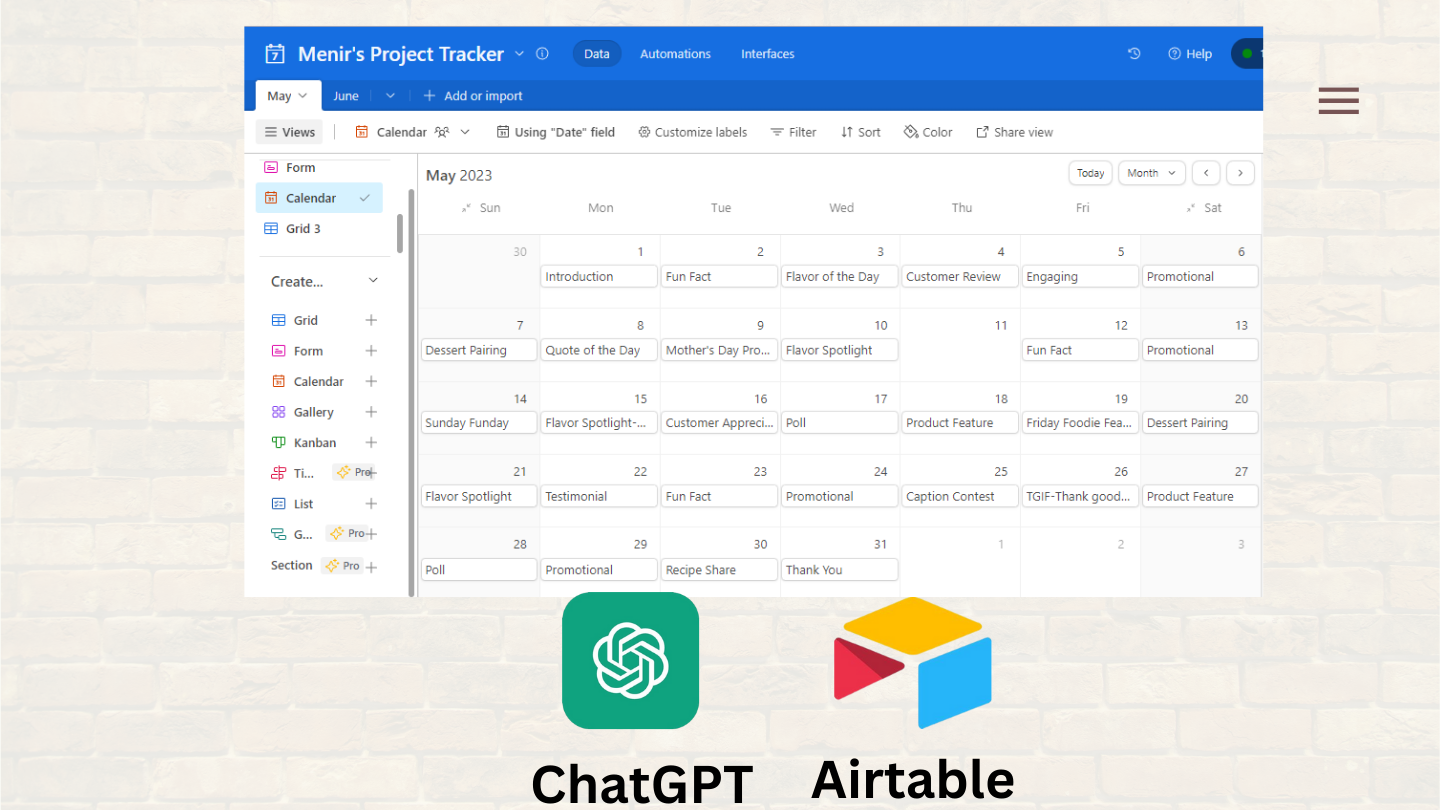This screenshot has height=810, width=1440.
Task: Open the Customer Appreci... event on May 16
Action: pos(719,423)
